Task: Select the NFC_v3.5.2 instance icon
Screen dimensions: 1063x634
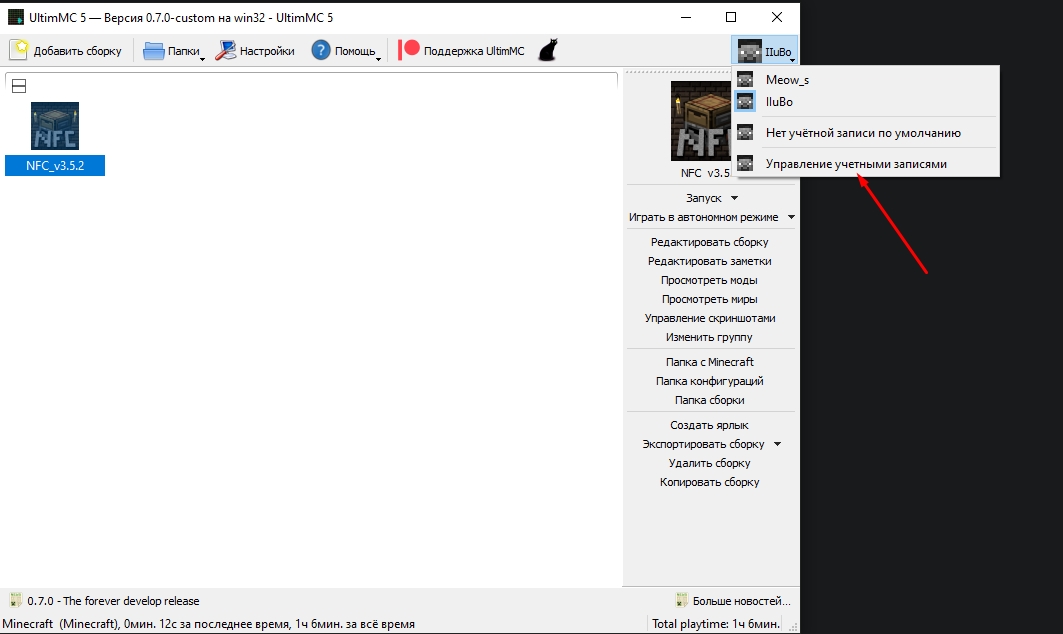Action: [55, 126]
